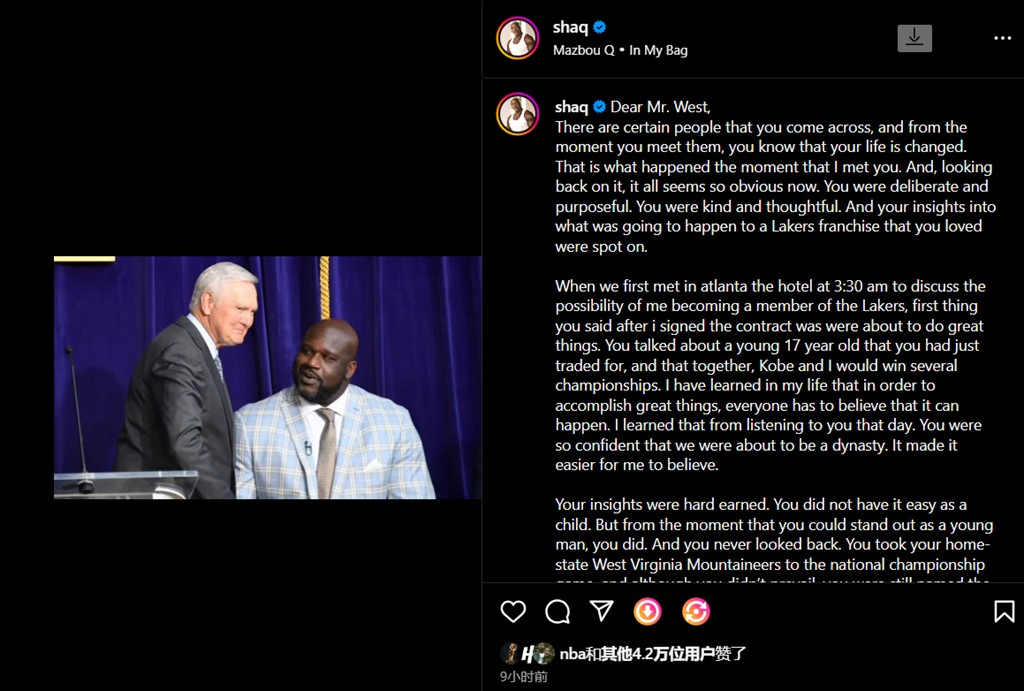This screenshot has height=691, width=1024.
Task: Click shaq's avatar beside the caption
Action: pos(518,114)
